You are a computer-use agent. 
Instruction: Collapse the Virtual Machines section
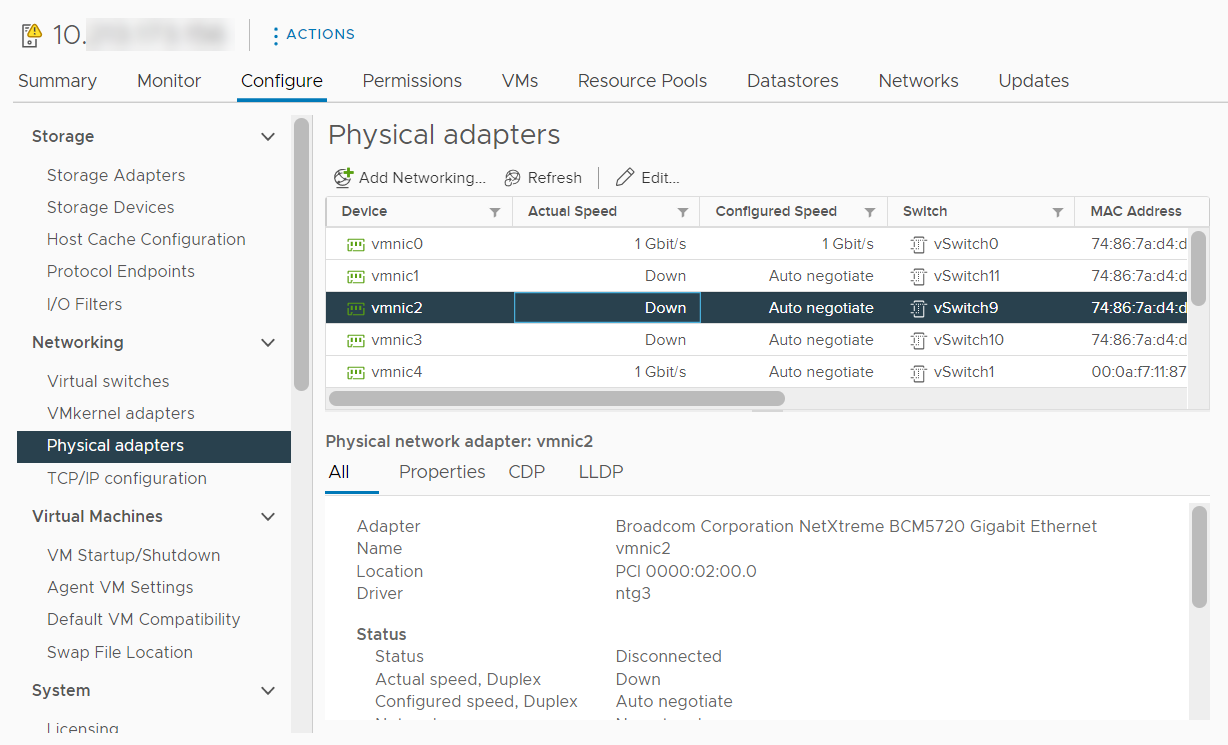[268, 517]
